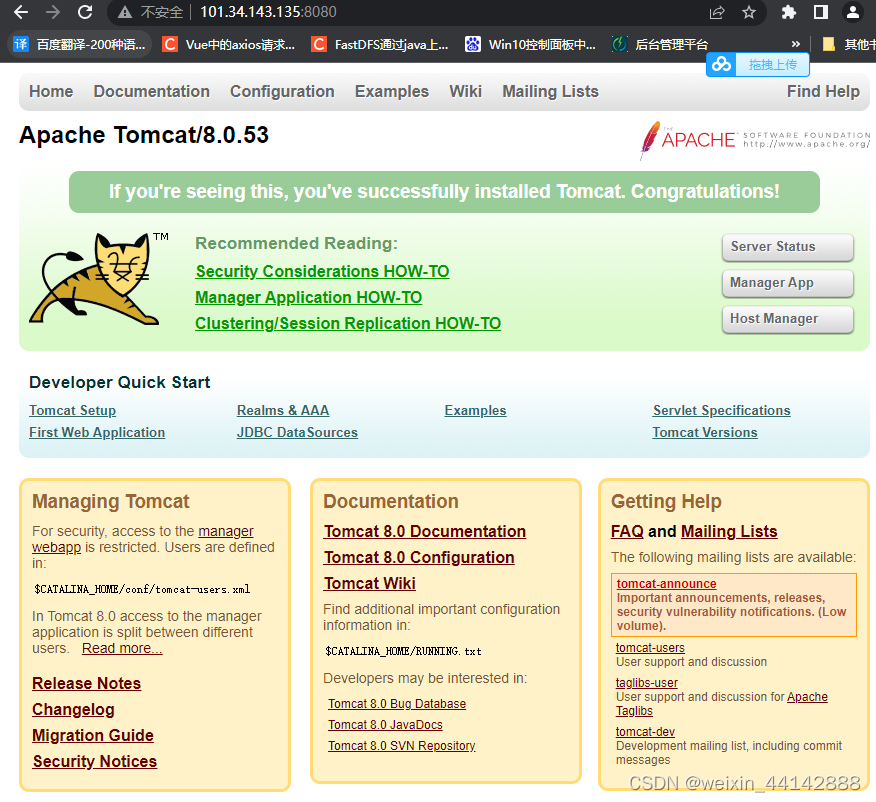876x802 pixels.
Task: Open the Migration Guide link
Action: [x=93, y=736]
